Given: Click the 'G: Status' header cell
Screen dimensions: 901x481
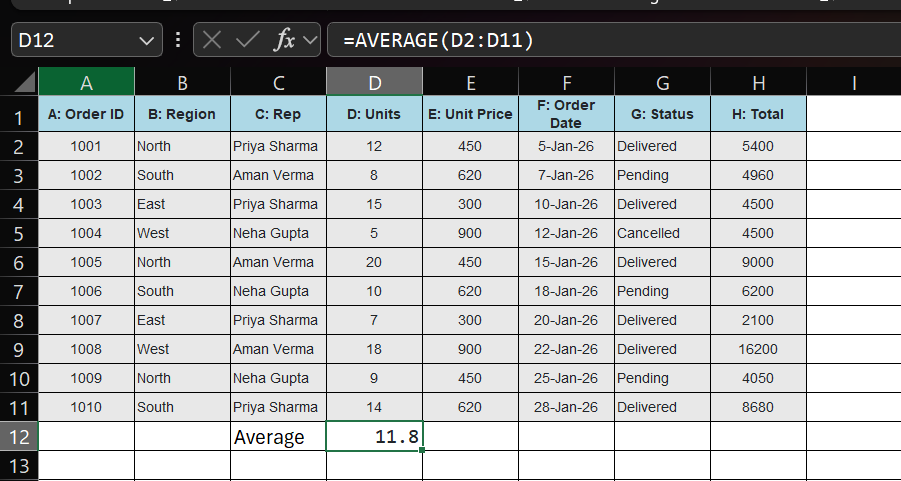Looking at the screenshot, I should click(663, 114).
